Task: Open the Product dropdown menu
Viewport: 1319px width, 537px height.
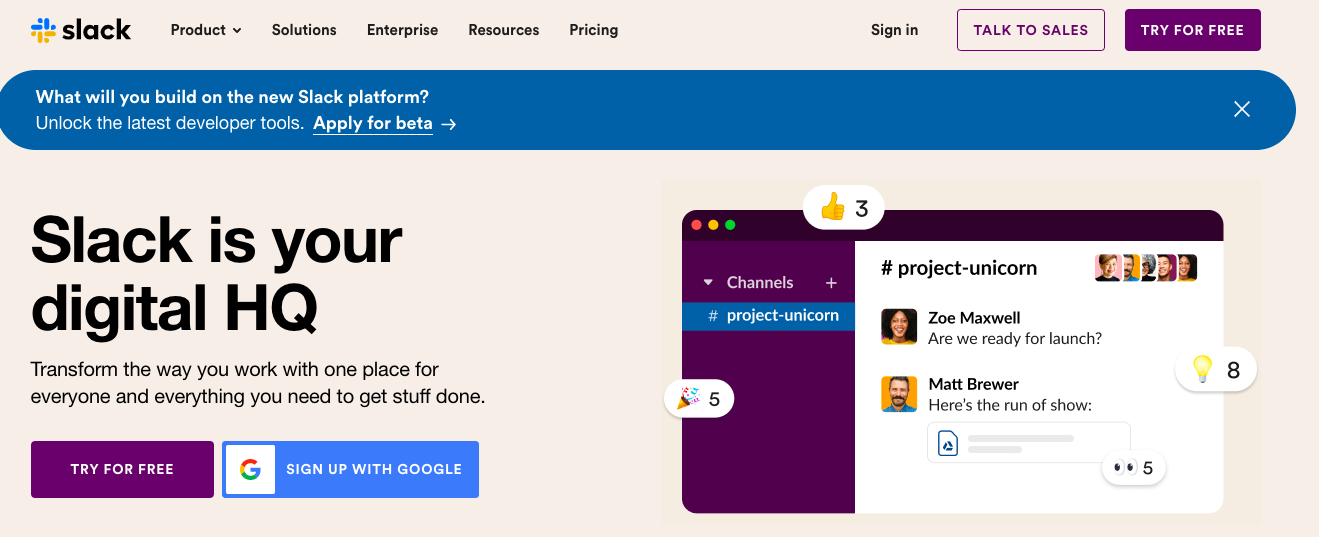Action: (x=206, y=30)
